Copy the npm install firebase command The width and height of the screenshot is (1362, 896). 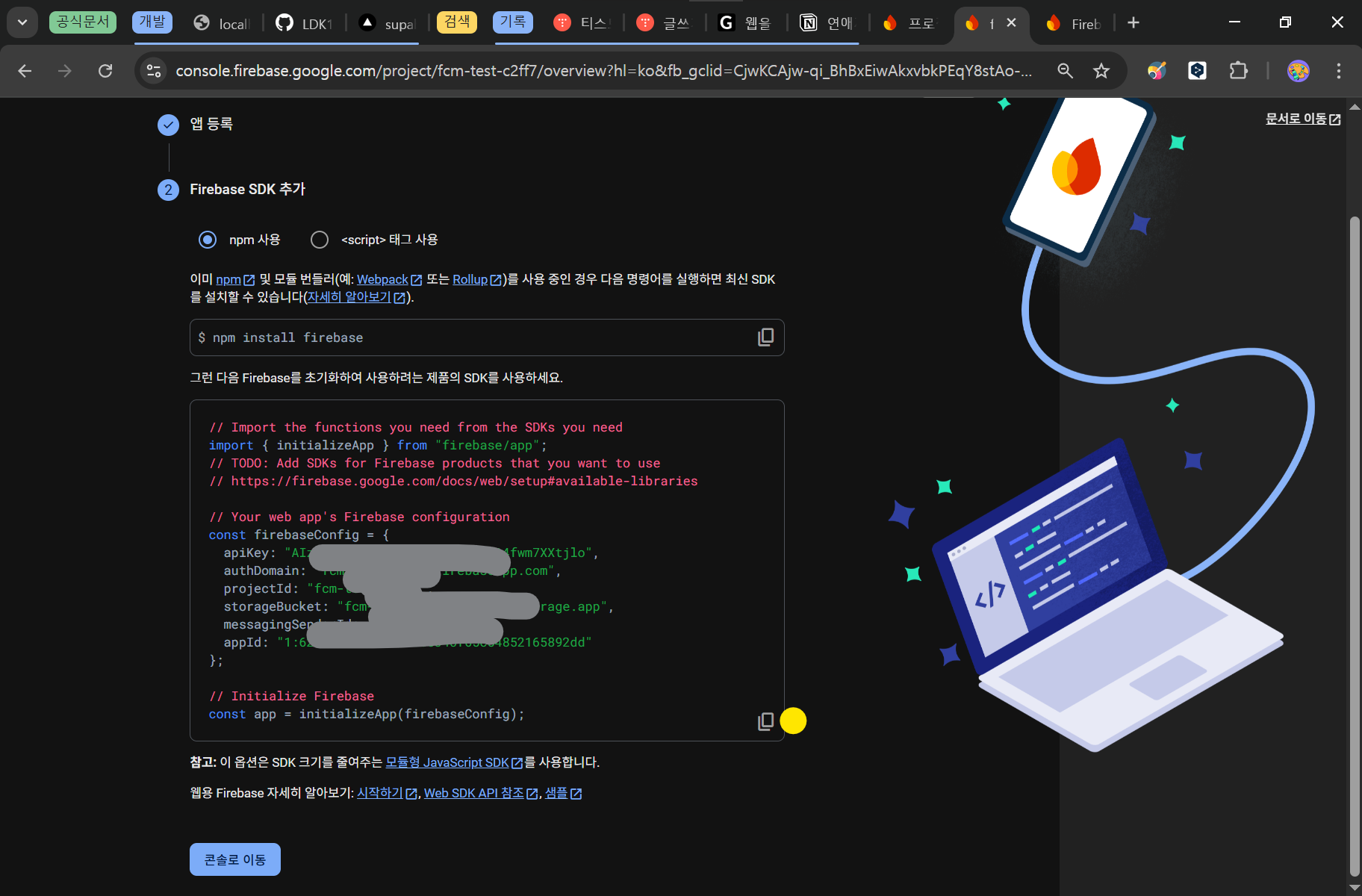pyautogui.click(x=765, y=337)
